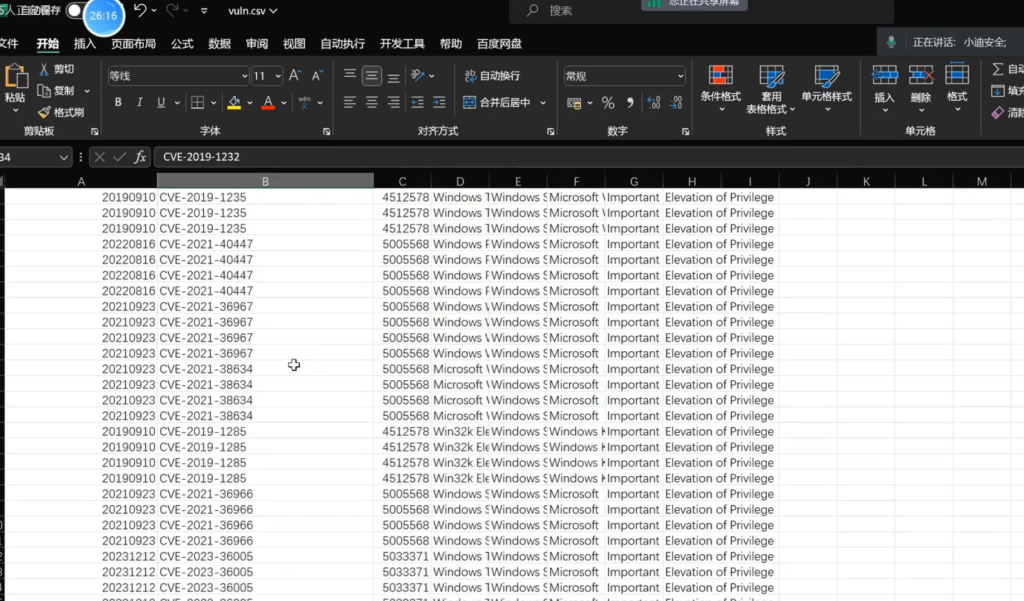Viewport: 1024px width, 601px height.
Task: Set bottom vertical alignment
Action: click(x=393, y=76)
